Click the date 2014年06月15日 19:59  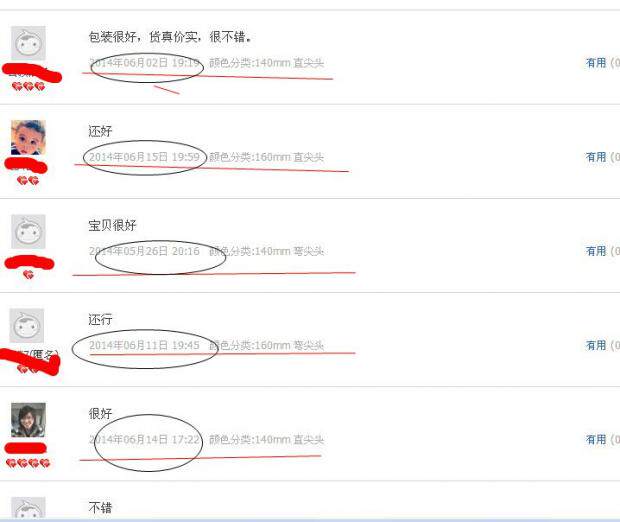click(x=144, y=157)
